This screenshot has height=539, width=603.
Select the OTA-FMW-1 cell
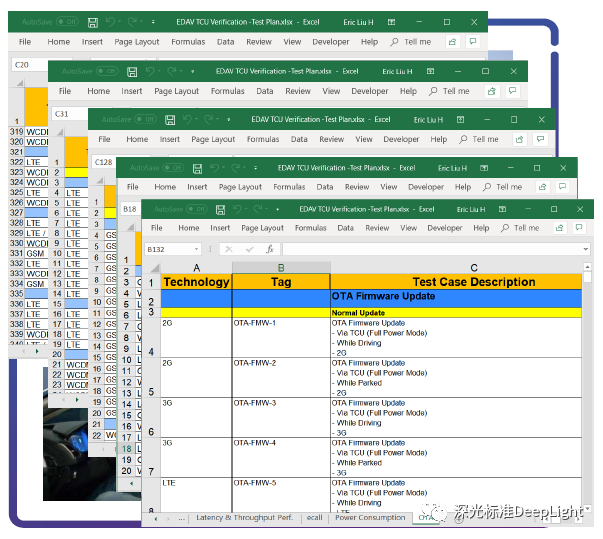pyautogui.click(x=281, y=338)
